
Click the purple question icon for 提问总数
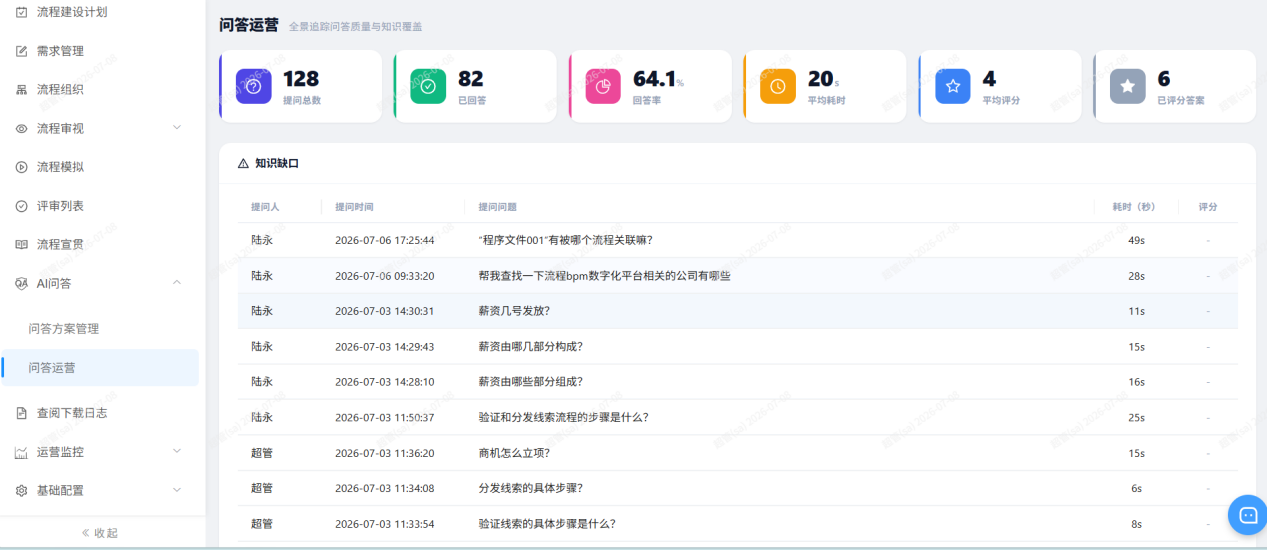click(x=253, y=86)
